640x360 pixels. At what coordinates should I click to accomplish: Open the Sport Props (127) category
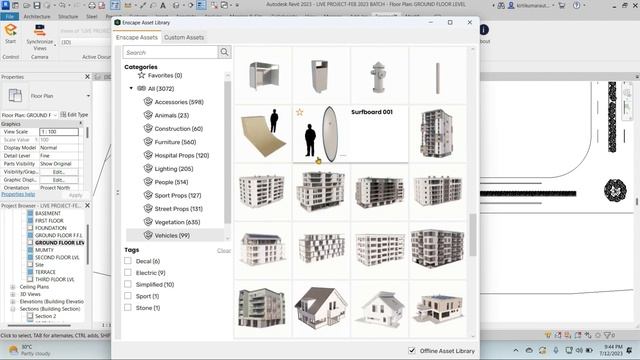click(178, 196)
